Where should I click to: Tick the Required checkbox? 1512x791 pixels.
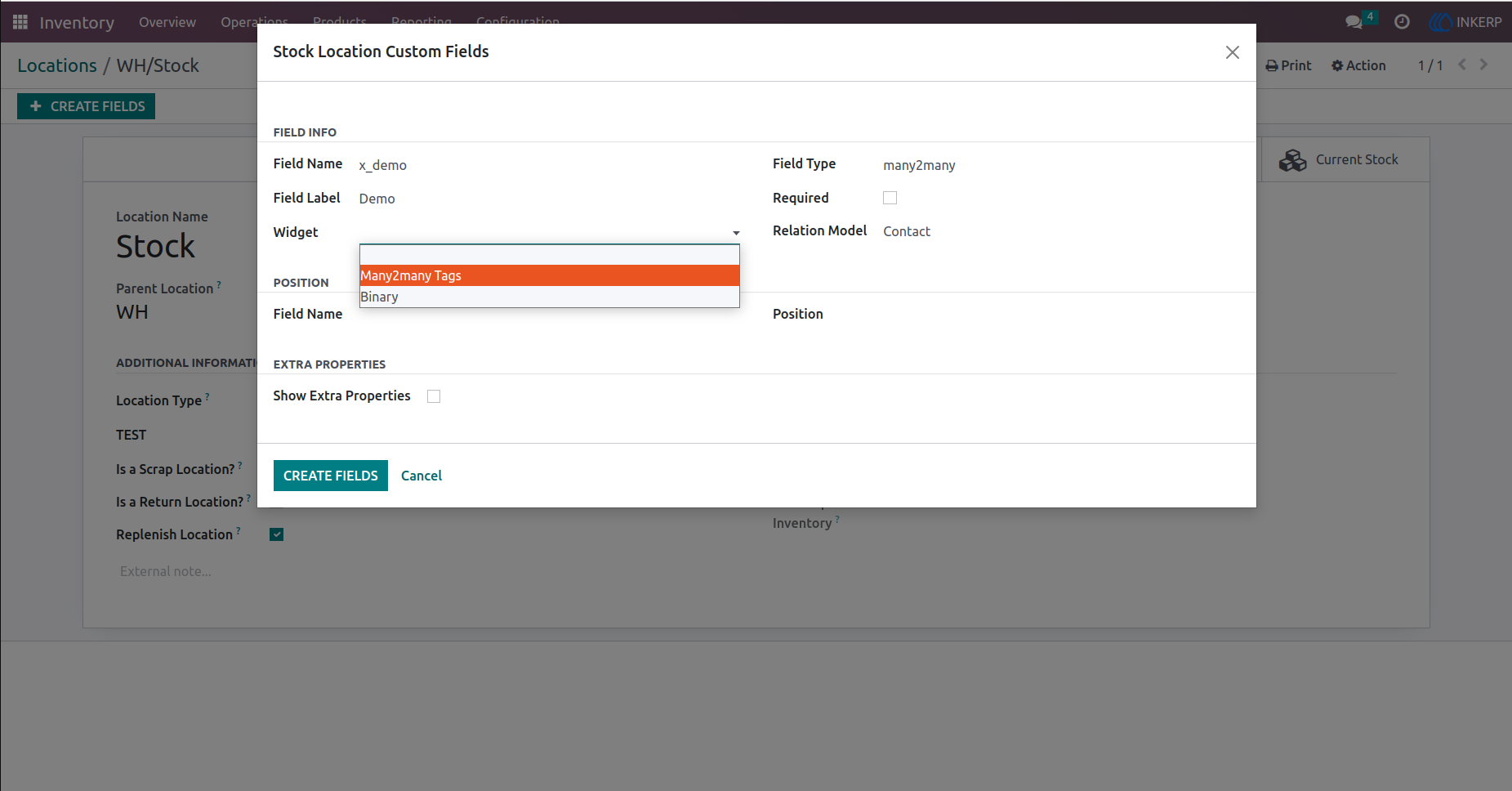[890, 198]
